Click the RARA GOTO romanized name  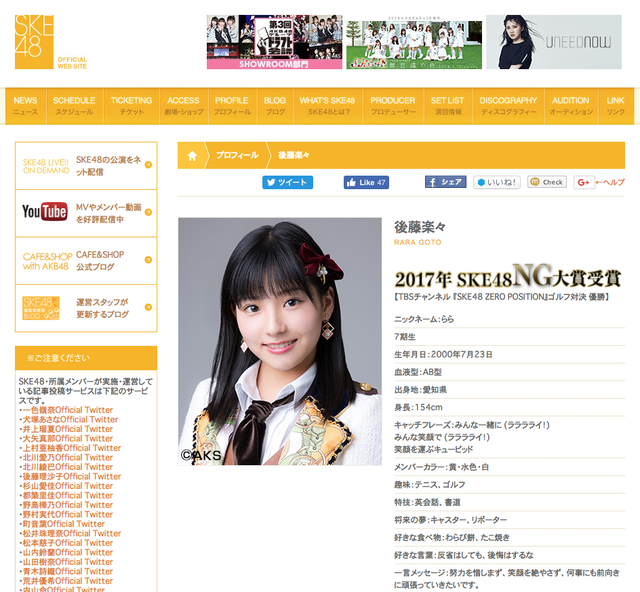(418, 242)
